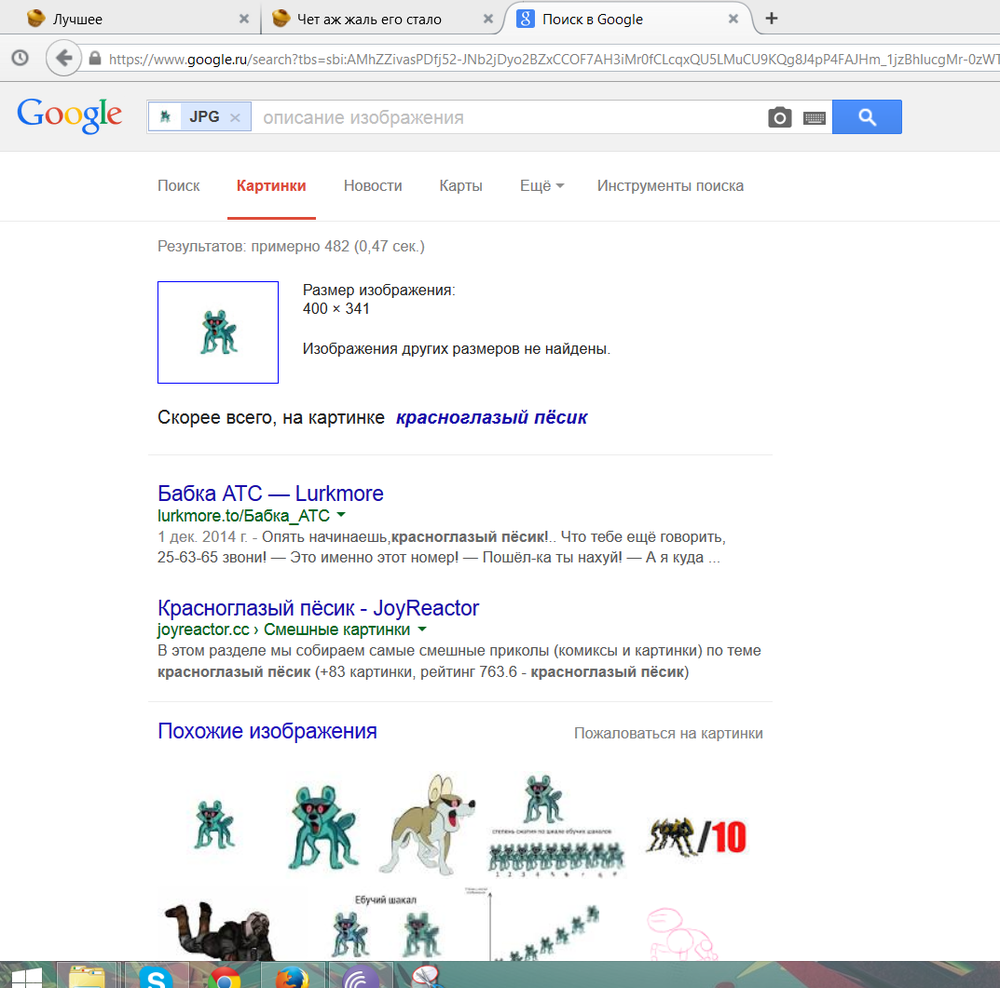The image size is (1000, 988).
Task: Launch Chrome from the taskbar
Action: 223,977
